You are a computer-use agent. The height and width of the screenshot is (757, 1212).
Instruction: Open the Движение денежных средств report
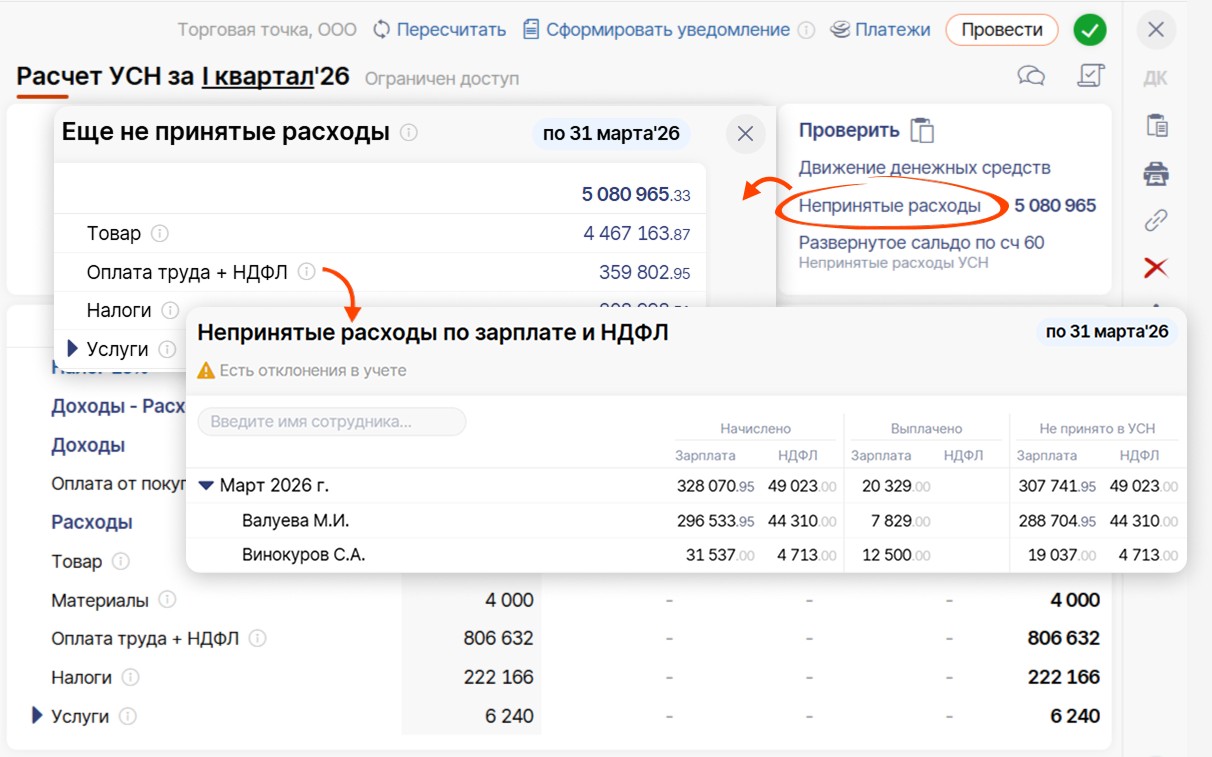click(924, 168)
